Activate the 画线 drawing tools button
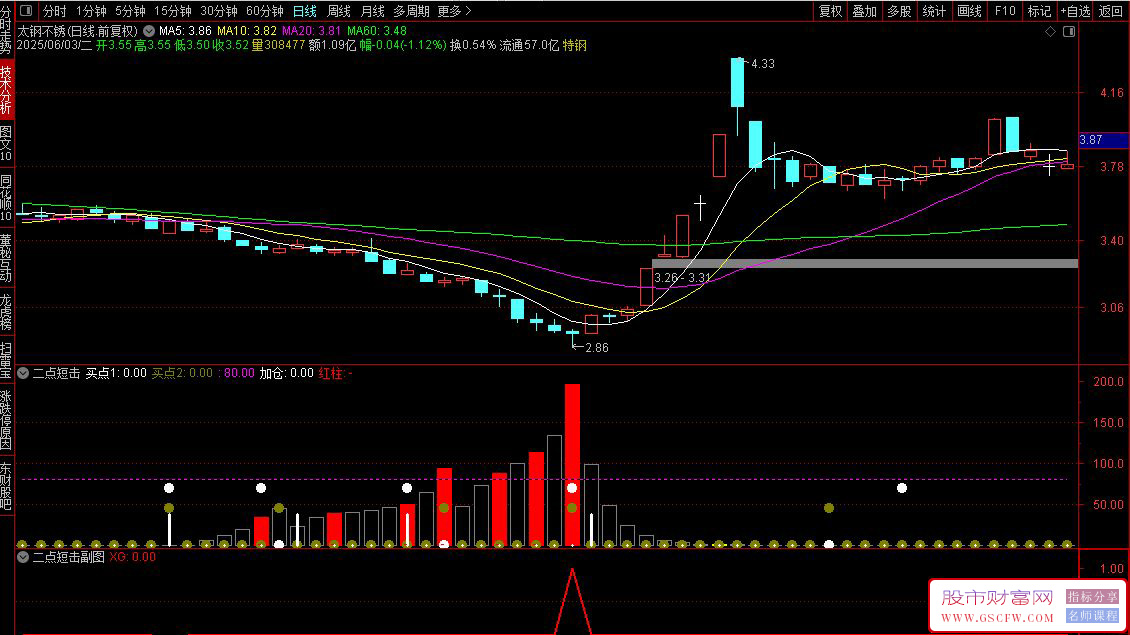This screenshot has height=635, width=1130. pos(969,11)
